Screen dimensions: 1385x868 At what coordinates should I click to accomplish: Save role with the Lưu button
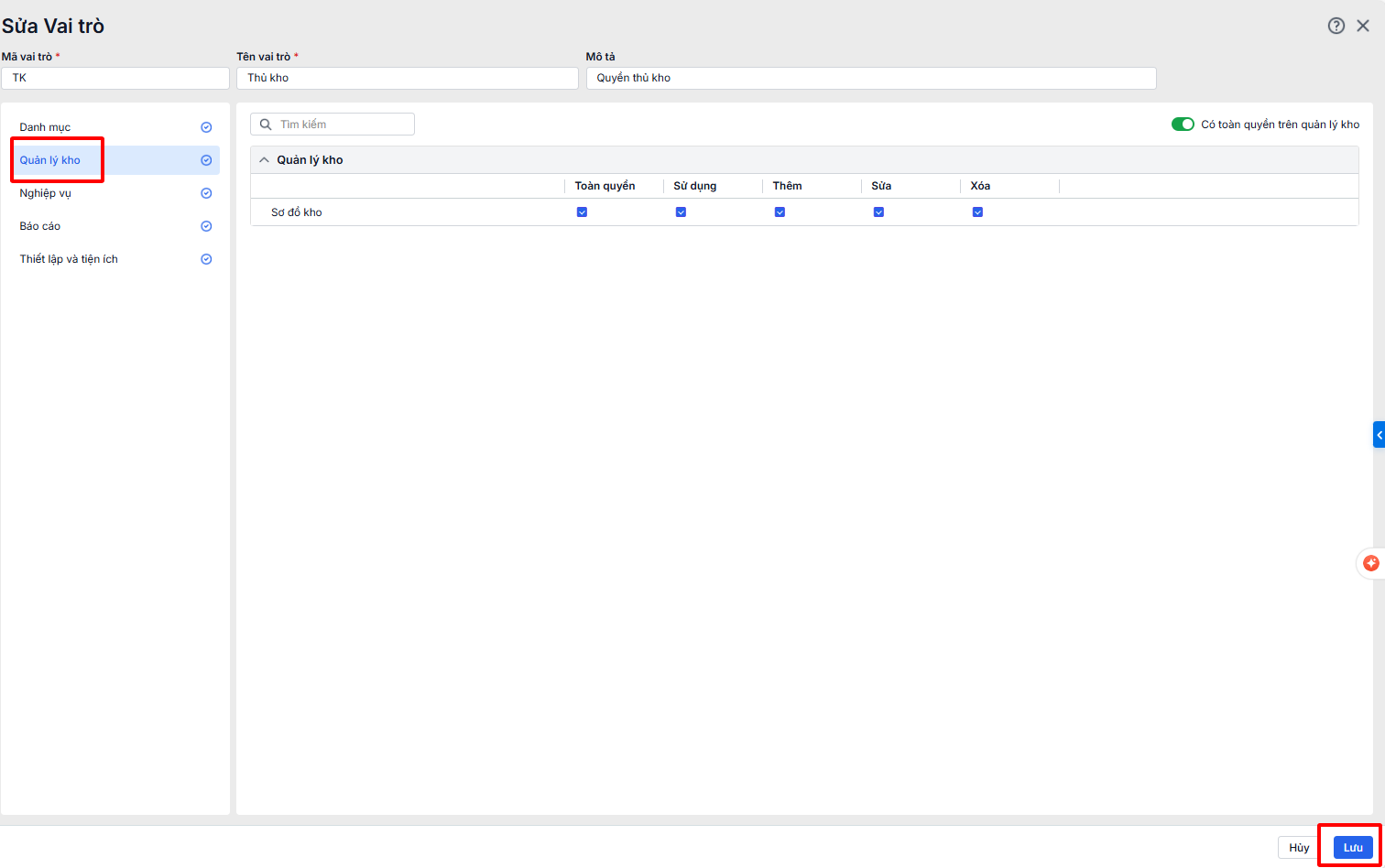[1352, 848]
